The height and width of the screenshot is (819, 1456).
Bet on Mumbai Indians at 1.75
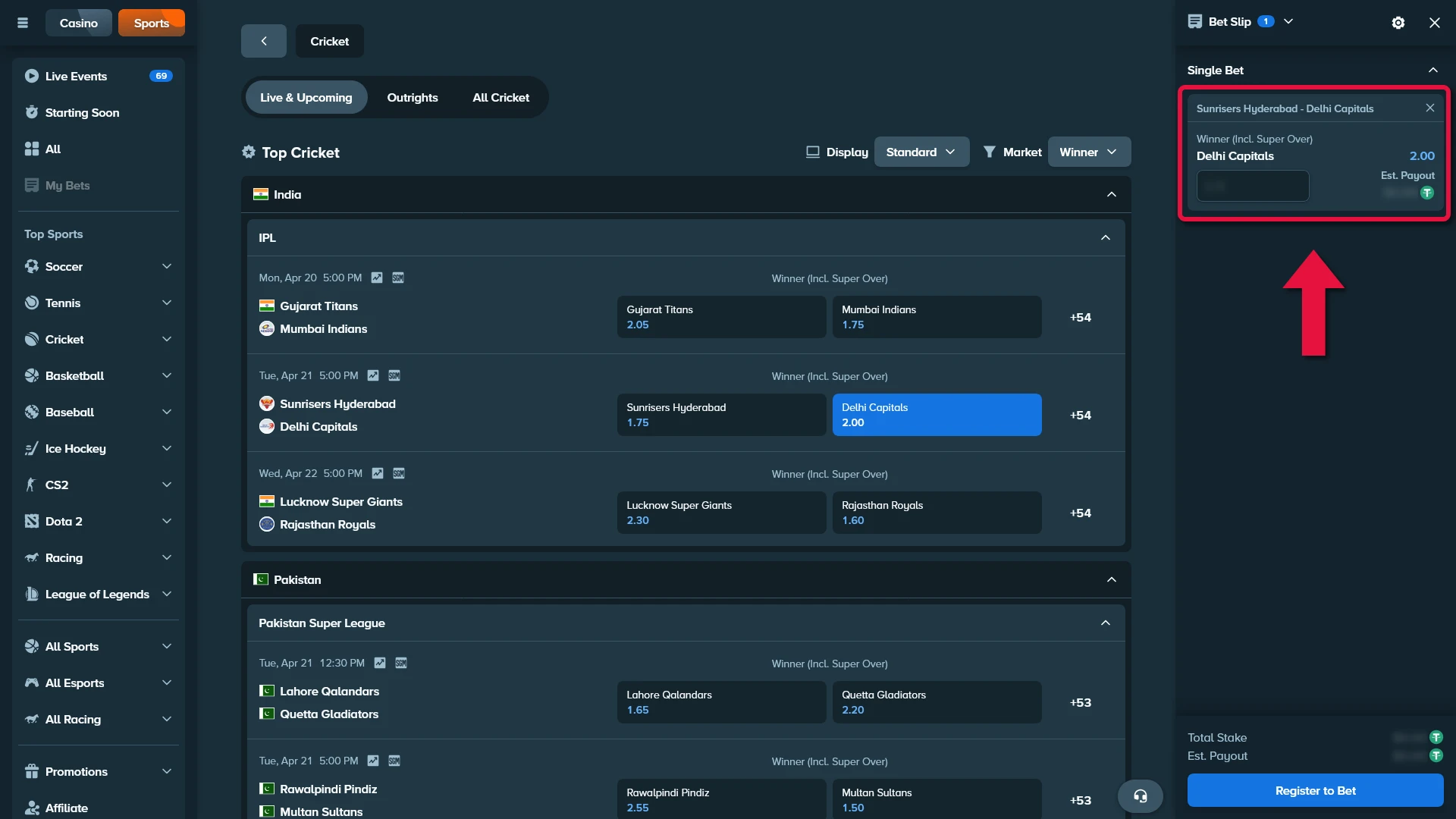937,317
